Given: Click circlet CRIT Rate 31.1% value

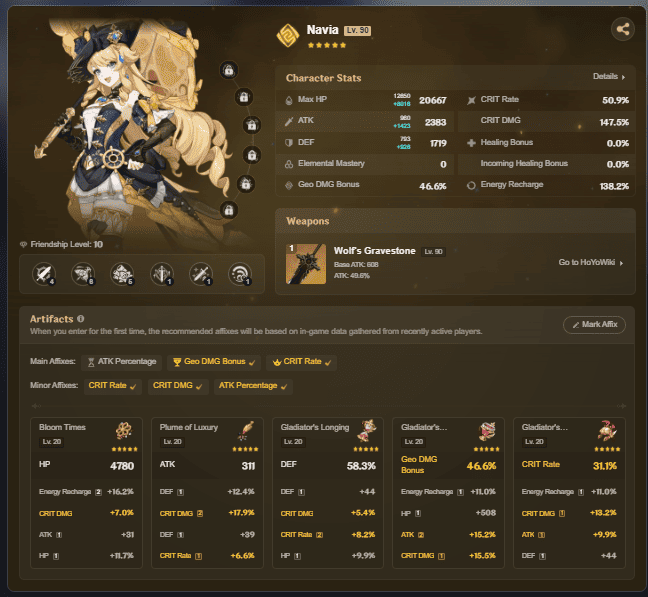Looking at the screenshot, I should (605, 466).
